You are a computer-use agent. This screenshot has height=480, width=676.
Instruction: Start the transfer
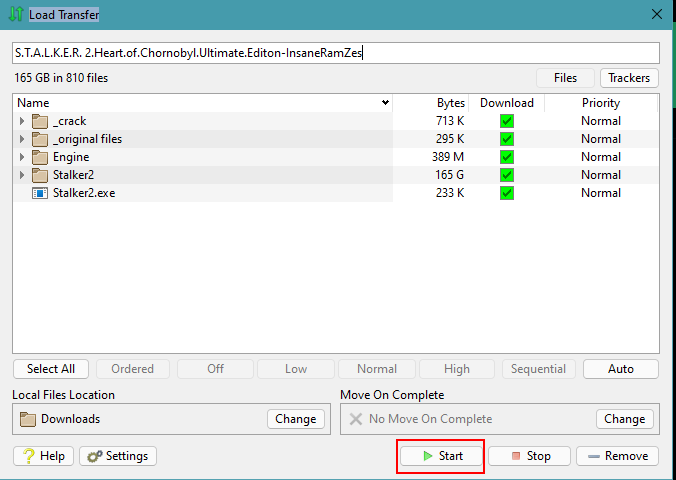click(x=441, y=456)
